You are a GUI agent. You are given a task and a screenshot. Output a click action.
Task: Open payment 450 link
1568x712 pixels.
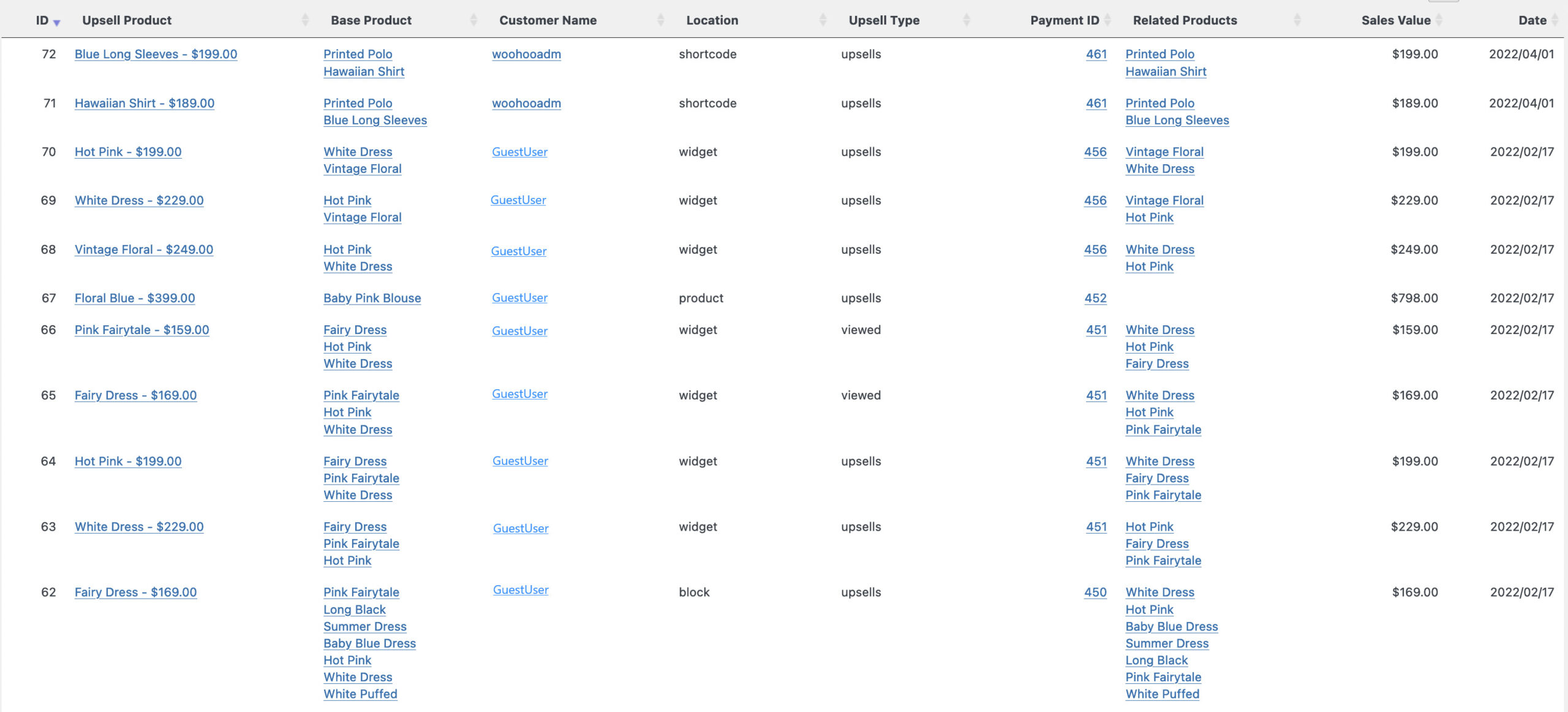point(1095,592)
